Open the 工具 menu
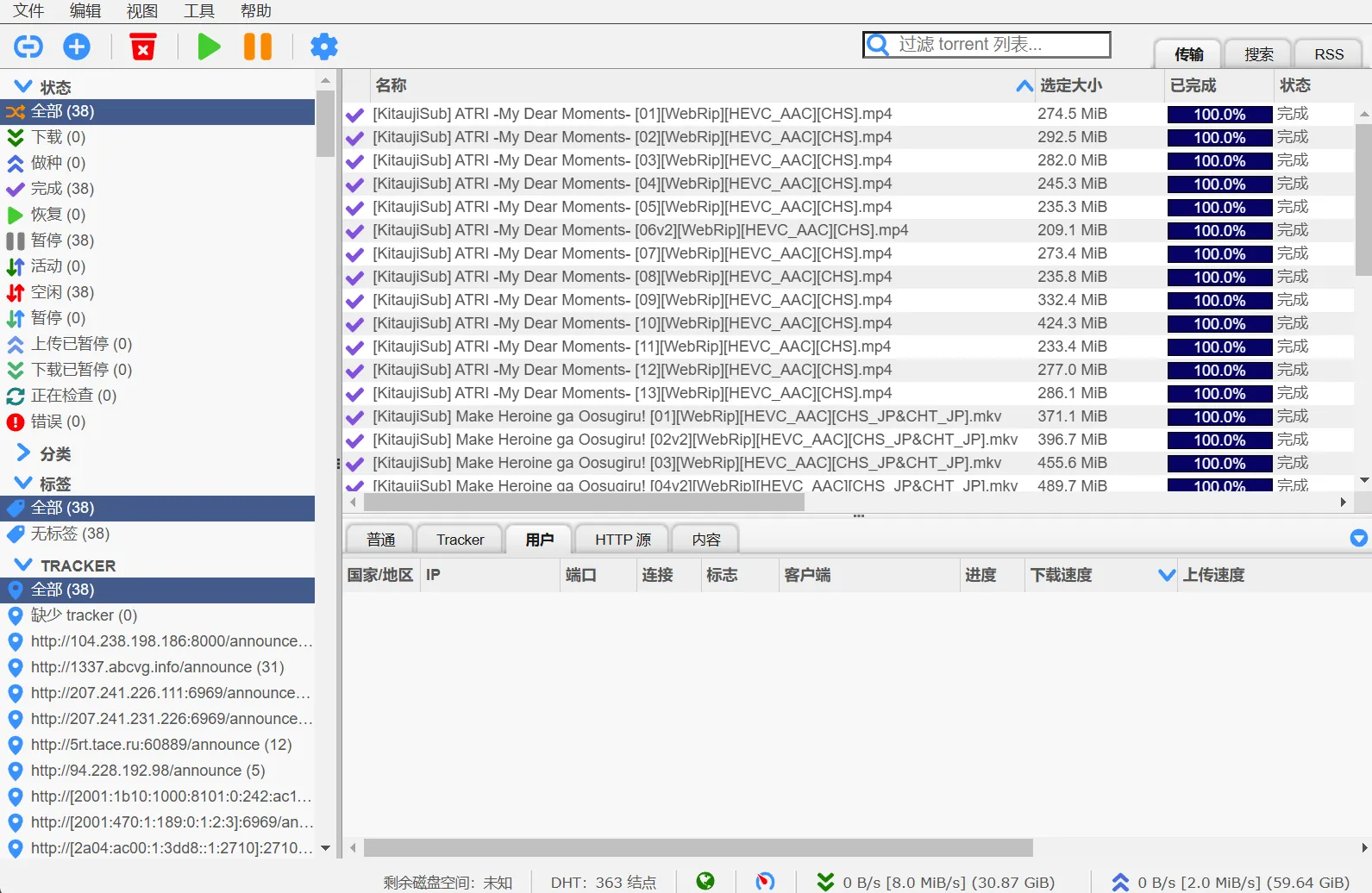Screen dimensions: 1372x893 click(199, 11)
